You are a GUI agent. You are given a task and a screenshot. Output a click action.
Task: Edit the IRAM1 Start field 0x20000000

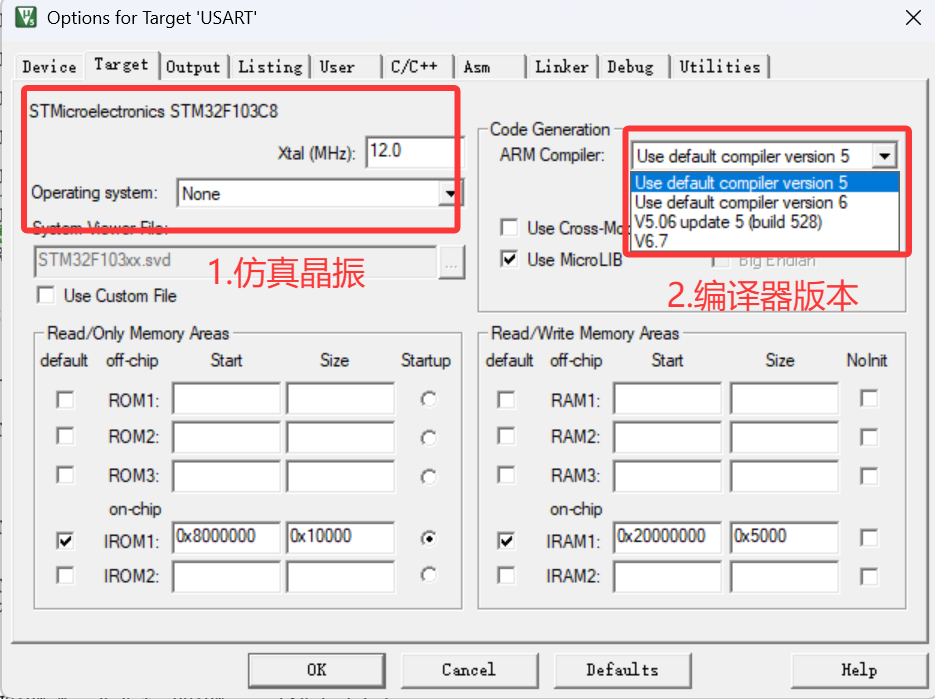[x=667, y=537]
